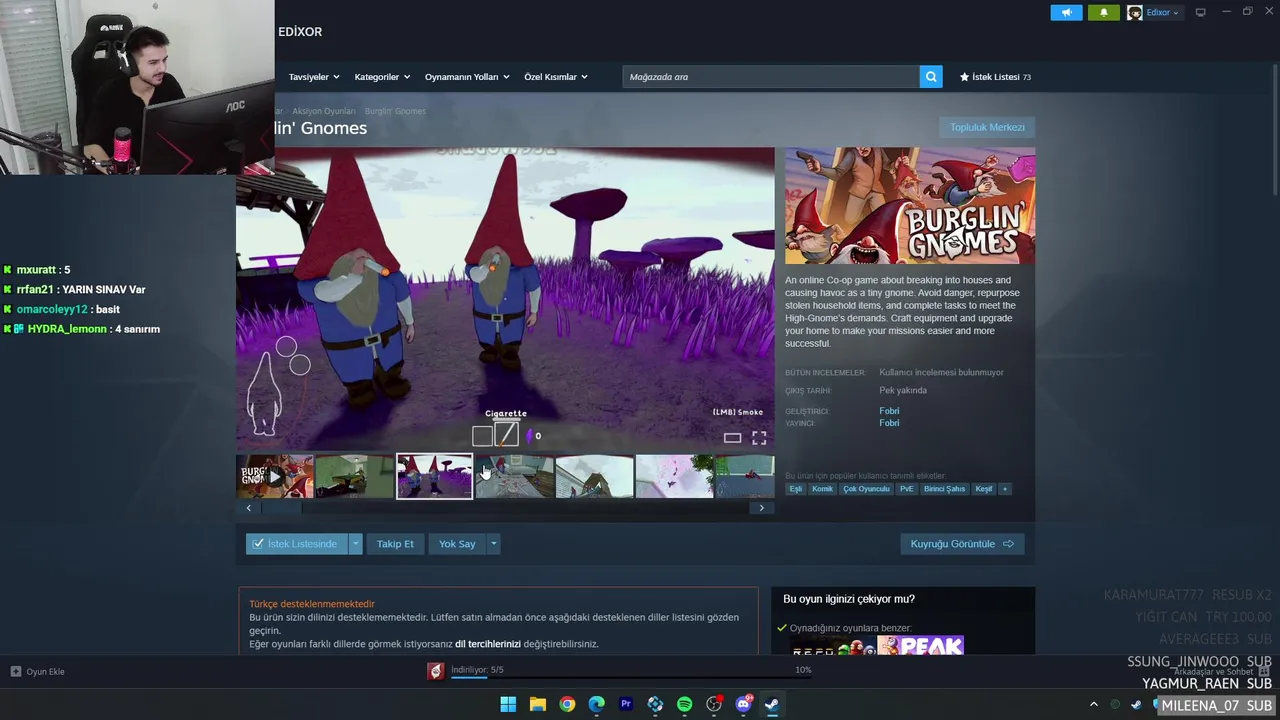Open the Fobri developer link
The width and height of the screenshot is (1280, 720).
pos(889,411)
